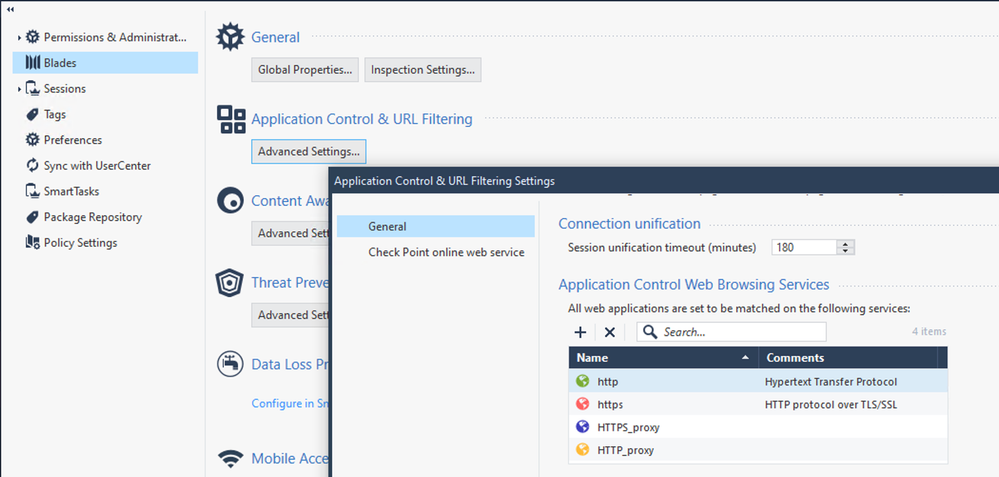Open Global Properties button
999x477 pixels.
(305, 69)
